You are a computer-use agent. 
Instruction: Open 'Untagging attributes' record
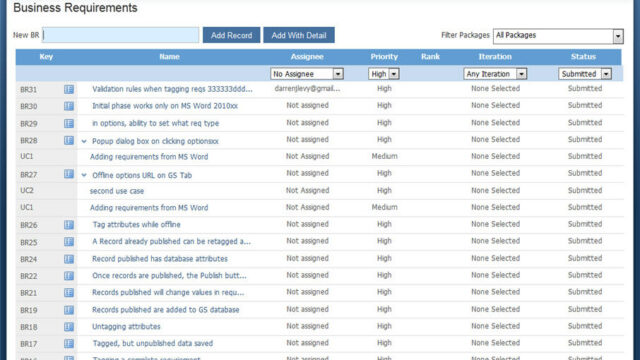(x=126, y=327)
